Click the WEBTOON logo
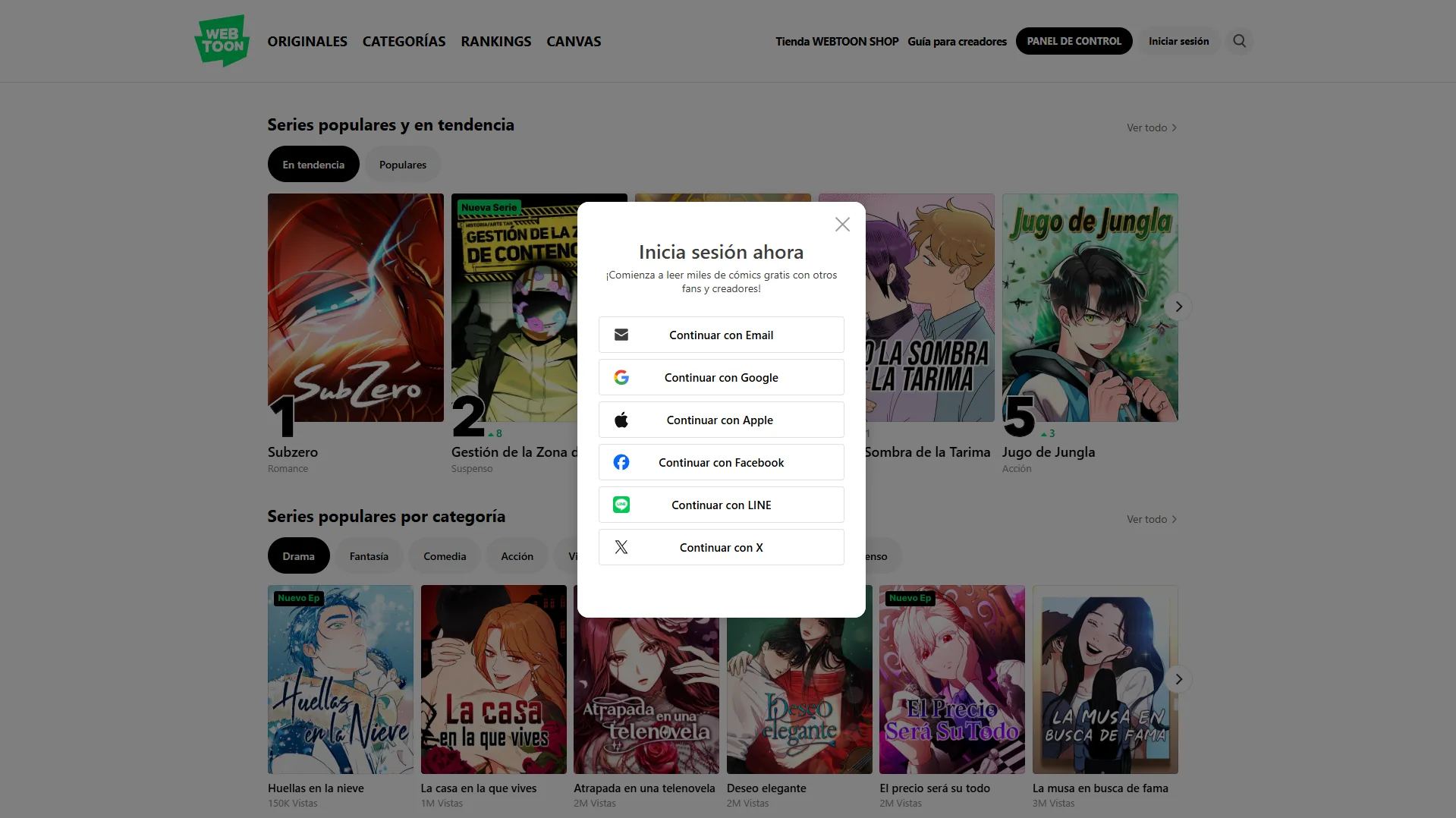 click(222, 41)
